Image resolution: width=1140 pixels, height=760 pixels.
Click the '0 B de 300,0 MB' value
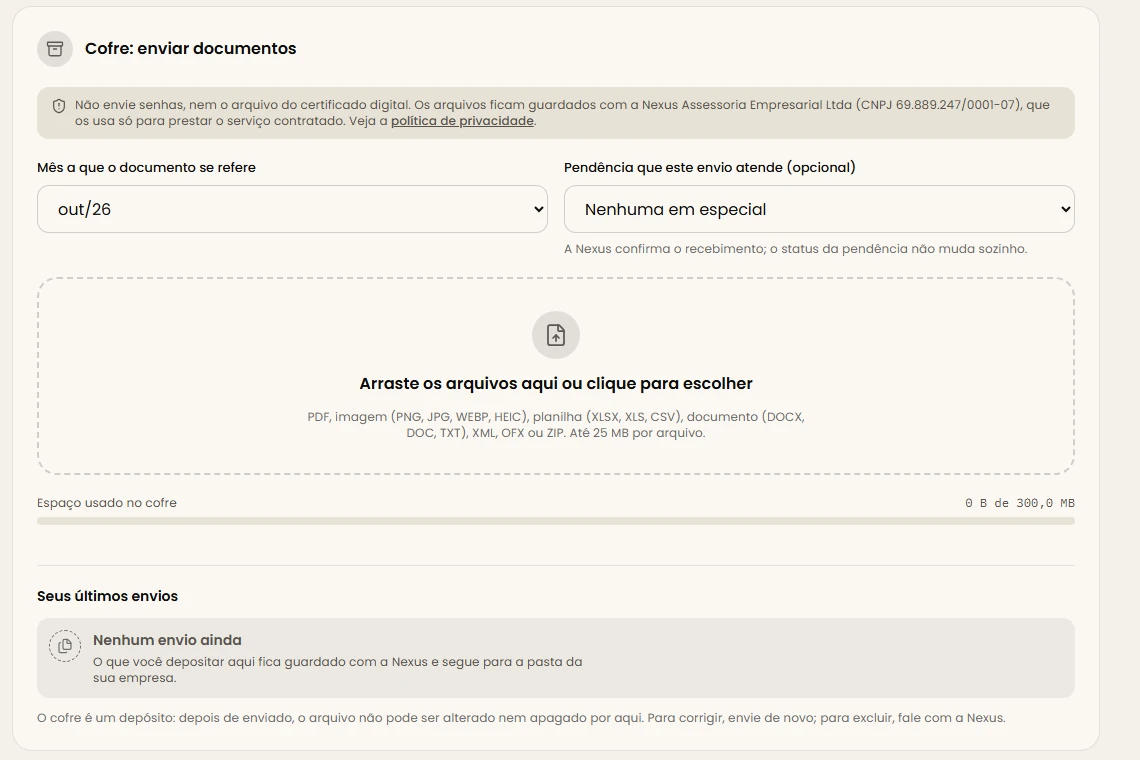tap(1019, 503)
